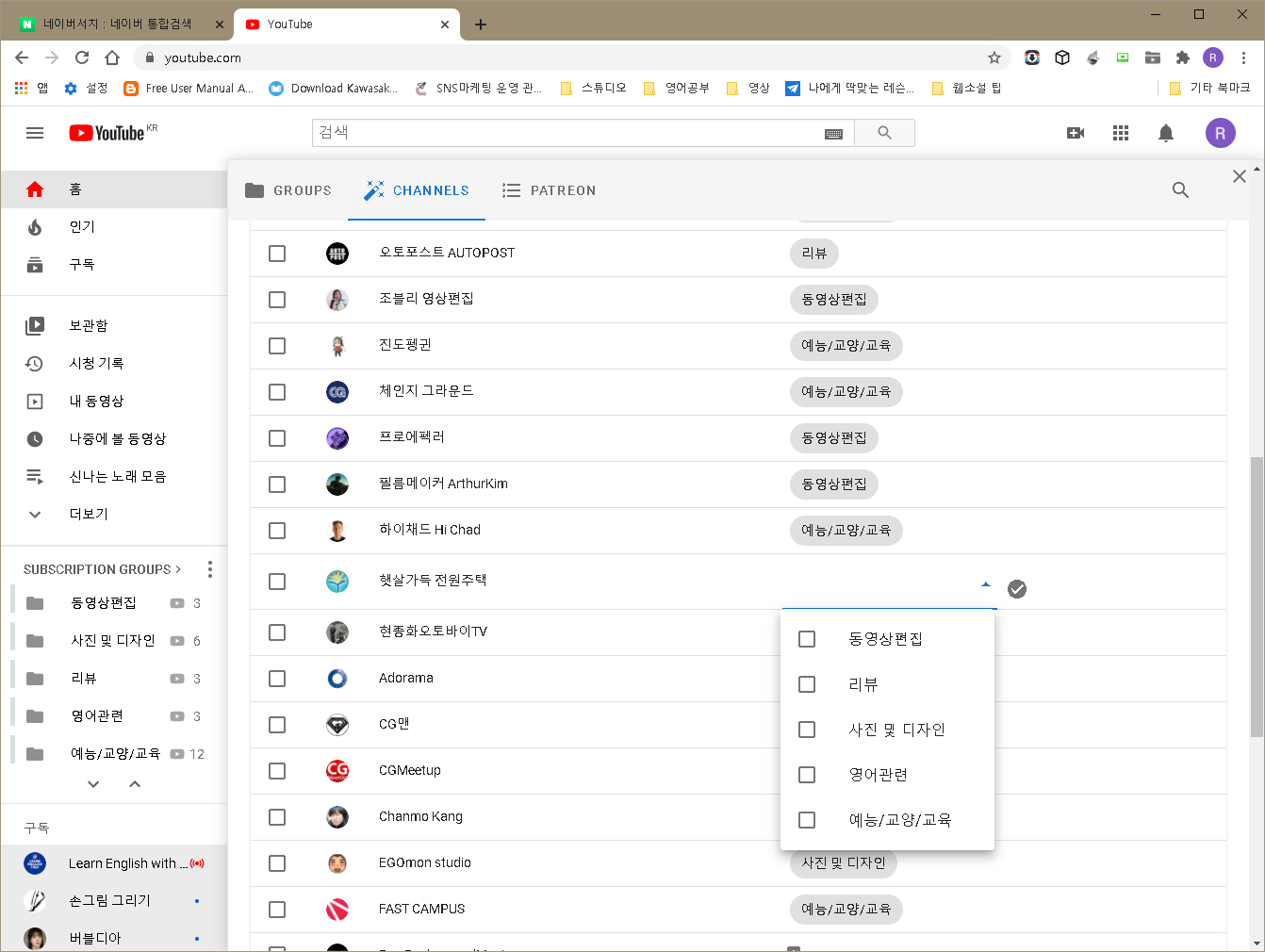Click the 예능/교양/교육 tag on FAST CAMPUS
This screenshot has width=1265, height=952.
(846, 909)
